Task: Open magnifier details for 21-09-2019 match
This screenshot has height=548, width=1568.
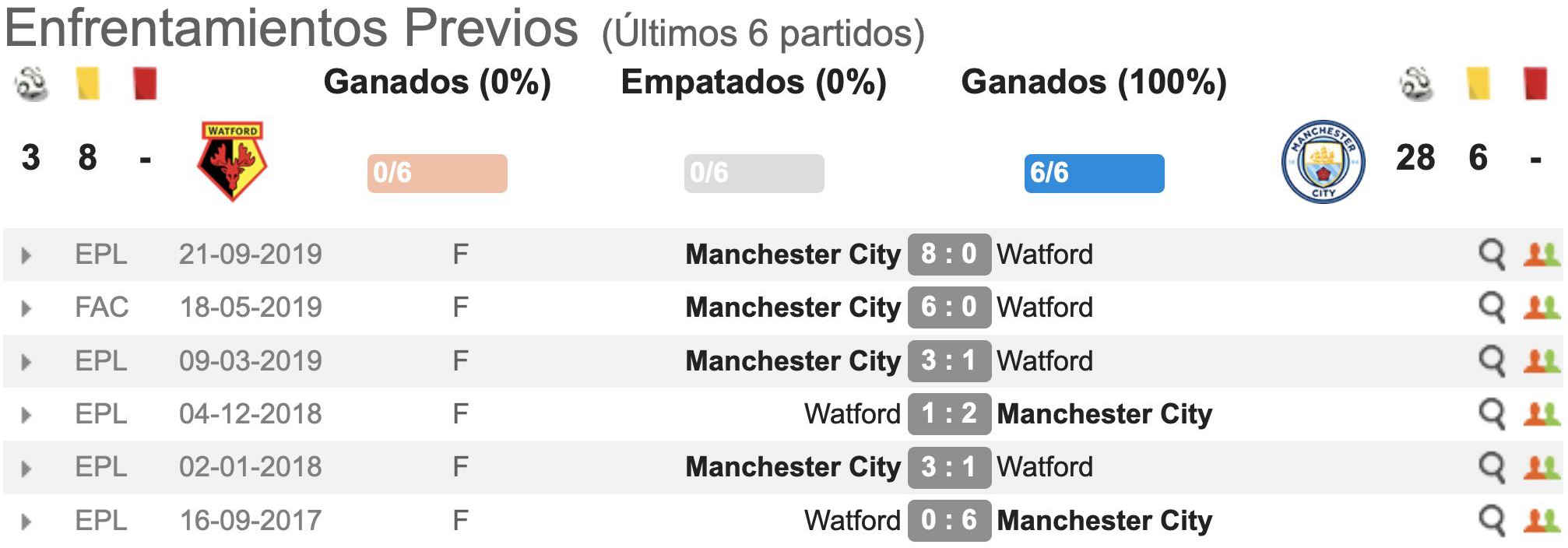Action: click(x=1492, y=255)
